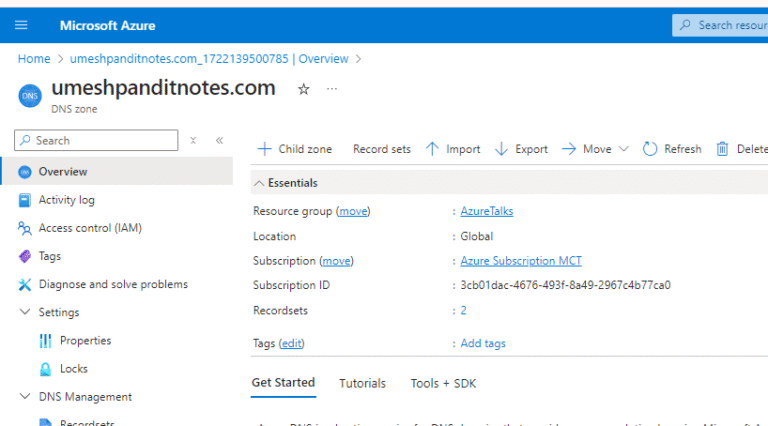Open Properties under Settings
768x426 pixels.
(x=85, y=340)
